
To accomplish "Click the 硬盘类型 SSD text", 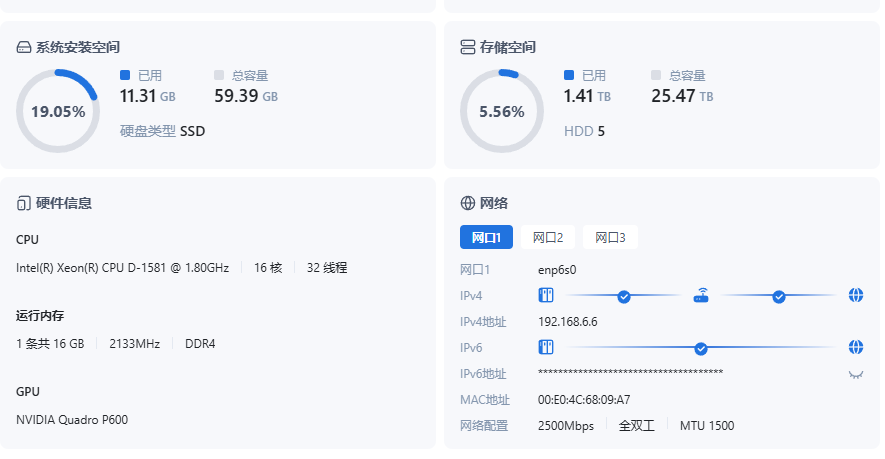I will pyautogui.click(x=163, y=131).
